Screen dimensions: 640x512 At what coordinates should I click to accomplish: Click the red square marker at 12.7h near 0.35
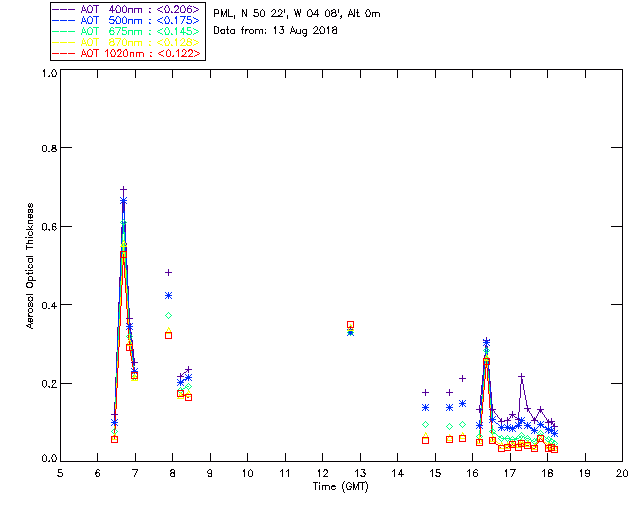coord(350,325)
